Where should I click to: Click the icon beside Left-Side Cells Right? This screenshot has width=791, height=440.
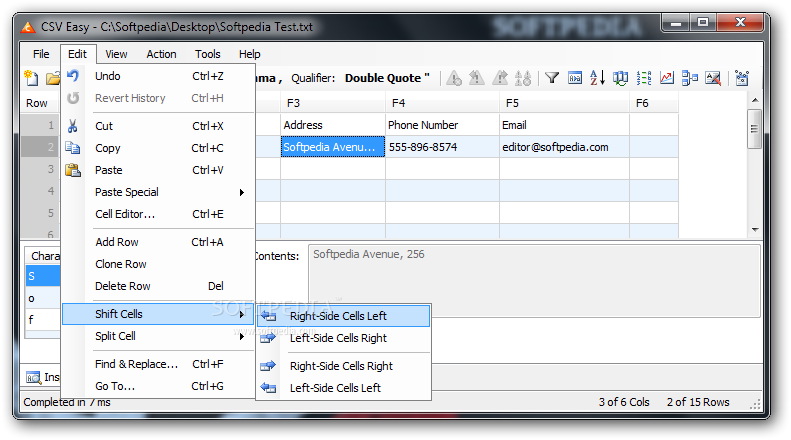pos(268,338)
